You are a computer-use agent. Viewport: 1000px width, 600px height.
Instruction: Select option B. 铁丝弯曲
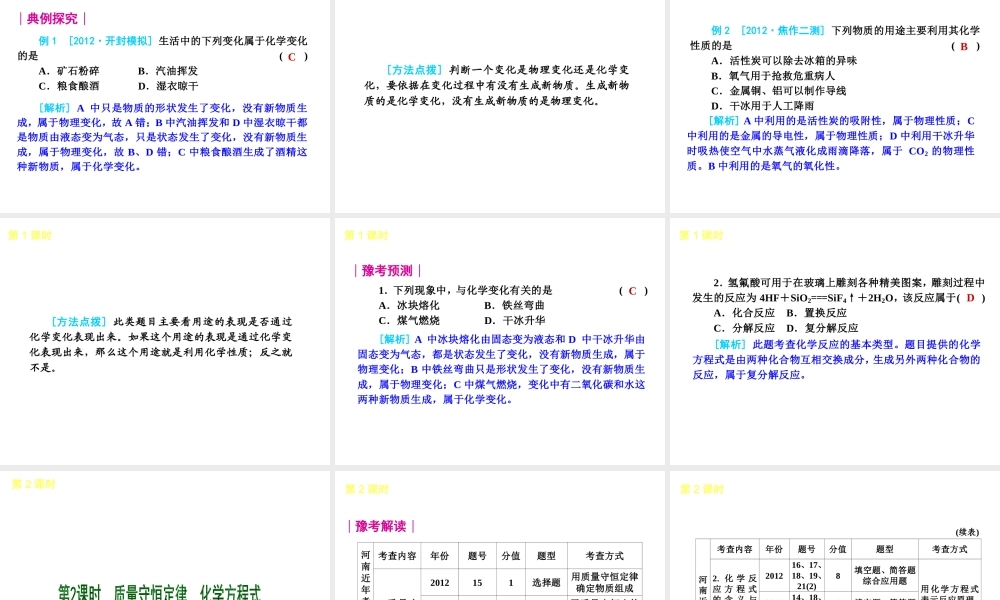tap(515, 305)
